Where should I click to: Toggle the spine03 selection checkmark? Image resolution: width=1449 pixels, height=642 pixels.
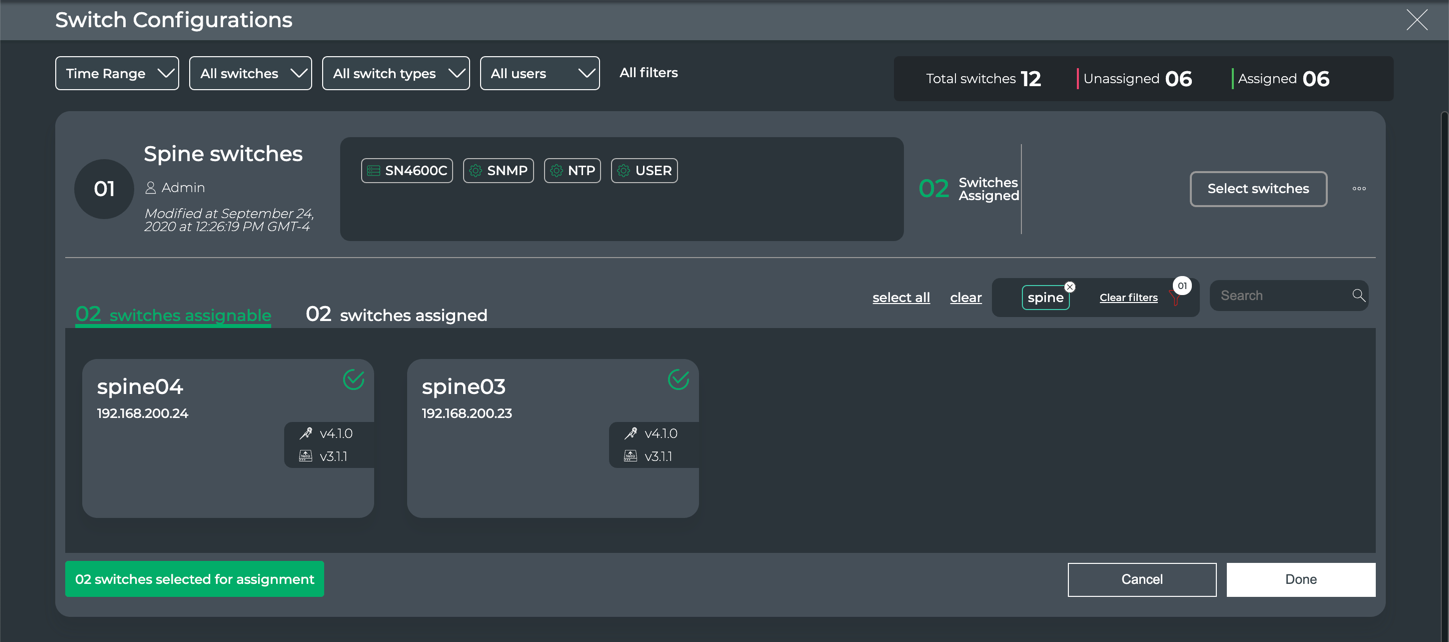pos(678,380)
